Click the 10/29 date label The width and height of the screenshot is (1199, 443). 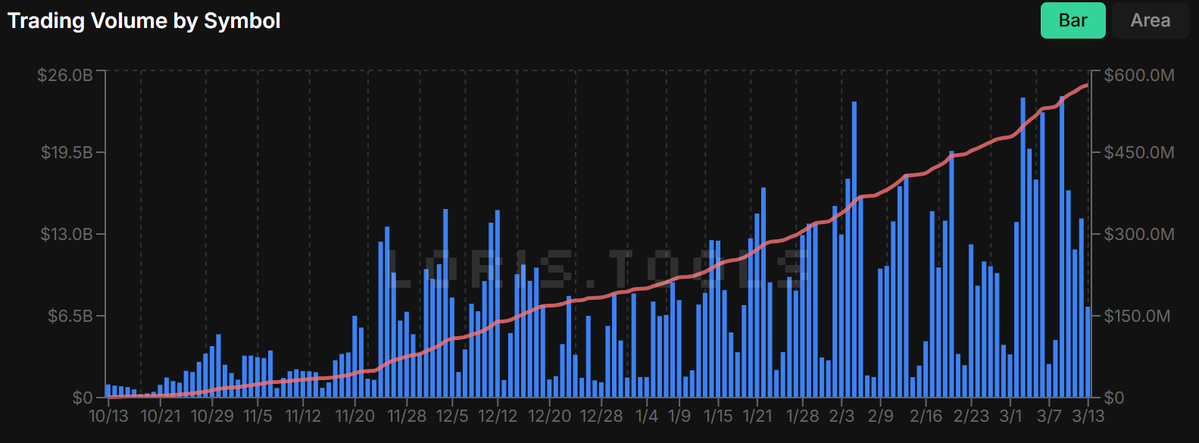213,418
